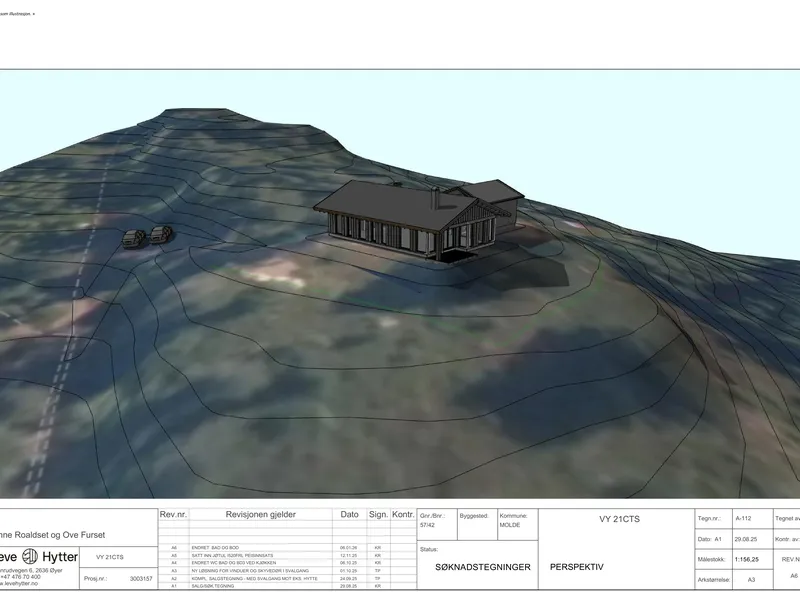Click signature 'KR' in the A6 row

pyautogui.click(x=378, y=547)
